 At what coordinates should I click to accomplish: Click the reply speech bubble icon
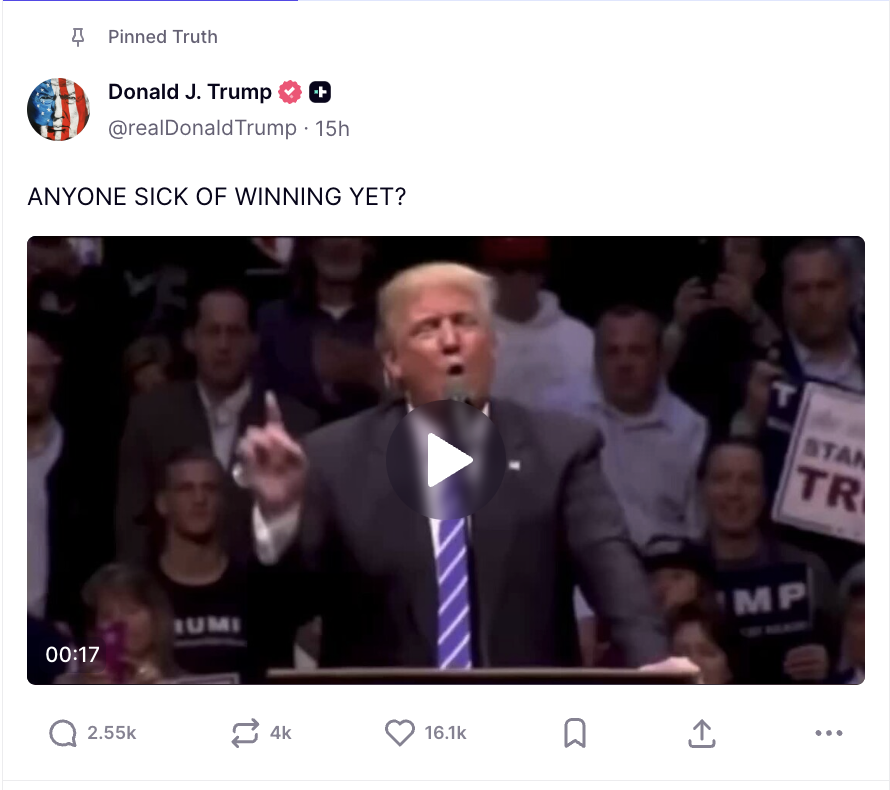coord(62,733)
